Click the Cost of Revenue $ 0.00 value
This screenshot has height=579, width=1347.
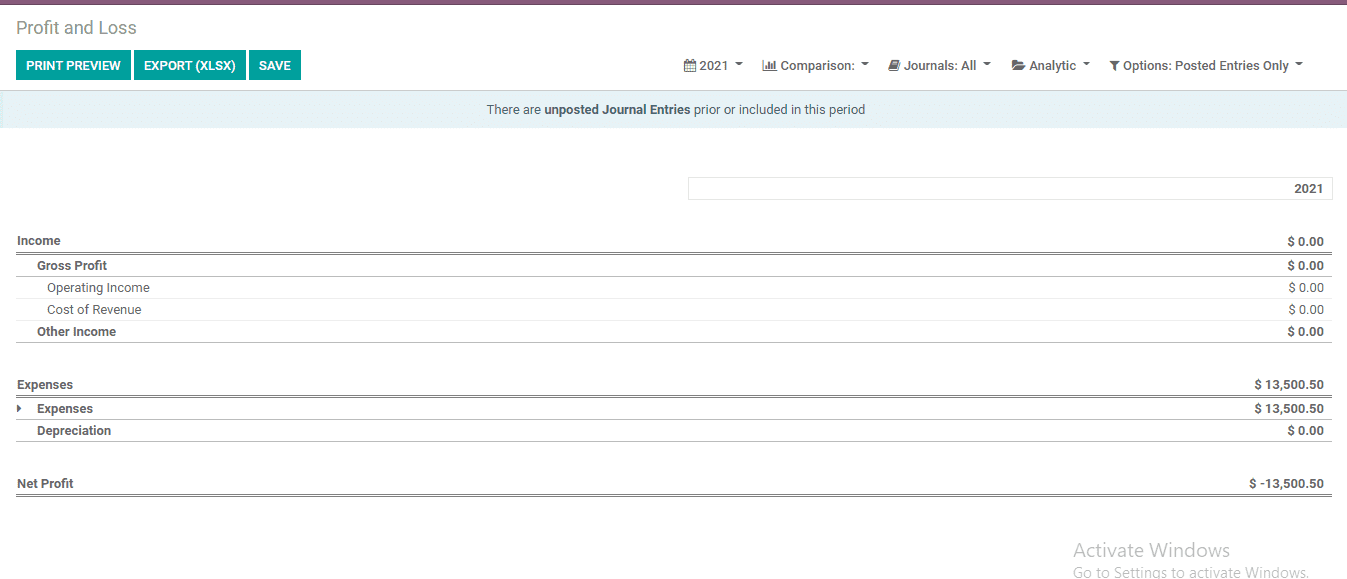pos(1306,310)
